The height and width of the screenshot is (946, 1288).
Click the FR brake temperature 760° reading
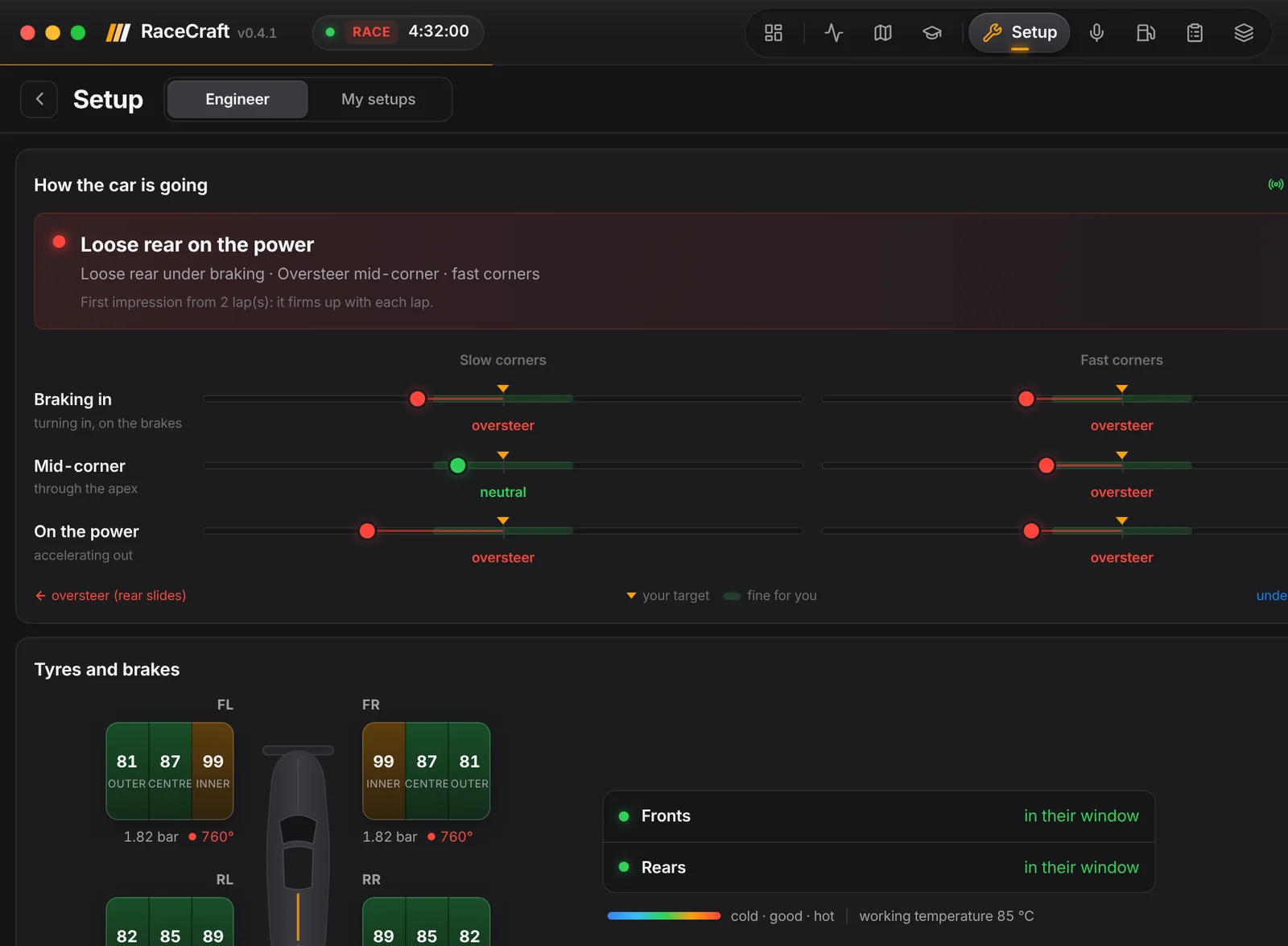451,837
